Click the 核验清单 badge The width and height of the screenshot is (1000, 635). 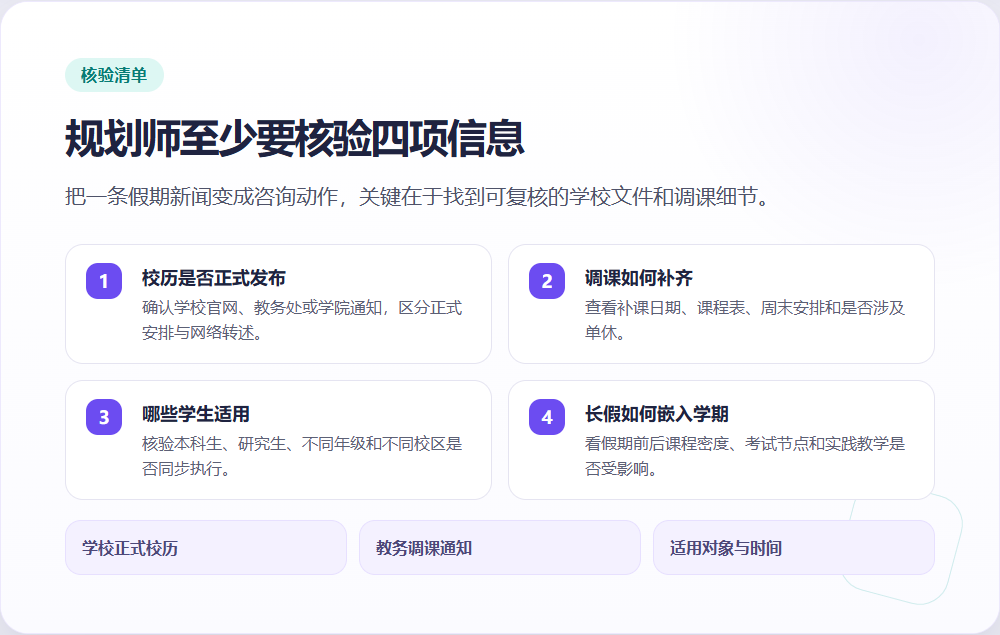pyautogui.click(x=114, y=75)
